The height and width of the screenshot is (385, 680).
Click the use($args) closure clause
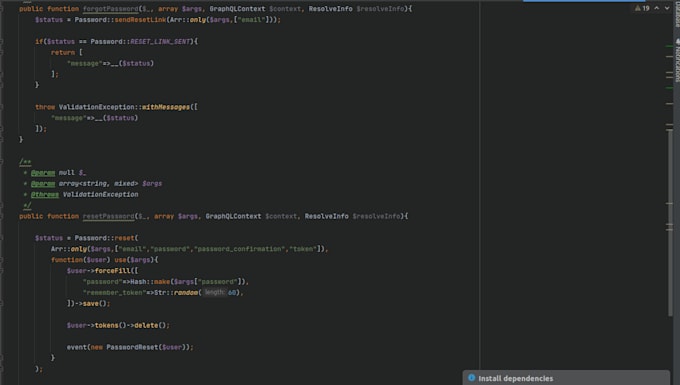coord(134,260)
